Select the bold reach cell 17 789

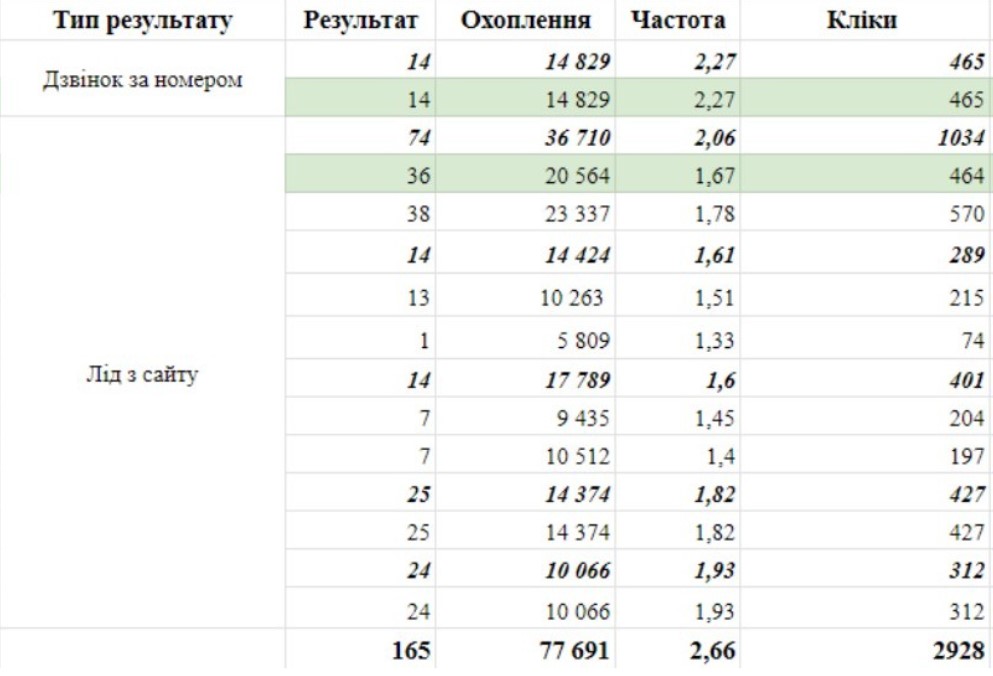click(x=577, y=380)
